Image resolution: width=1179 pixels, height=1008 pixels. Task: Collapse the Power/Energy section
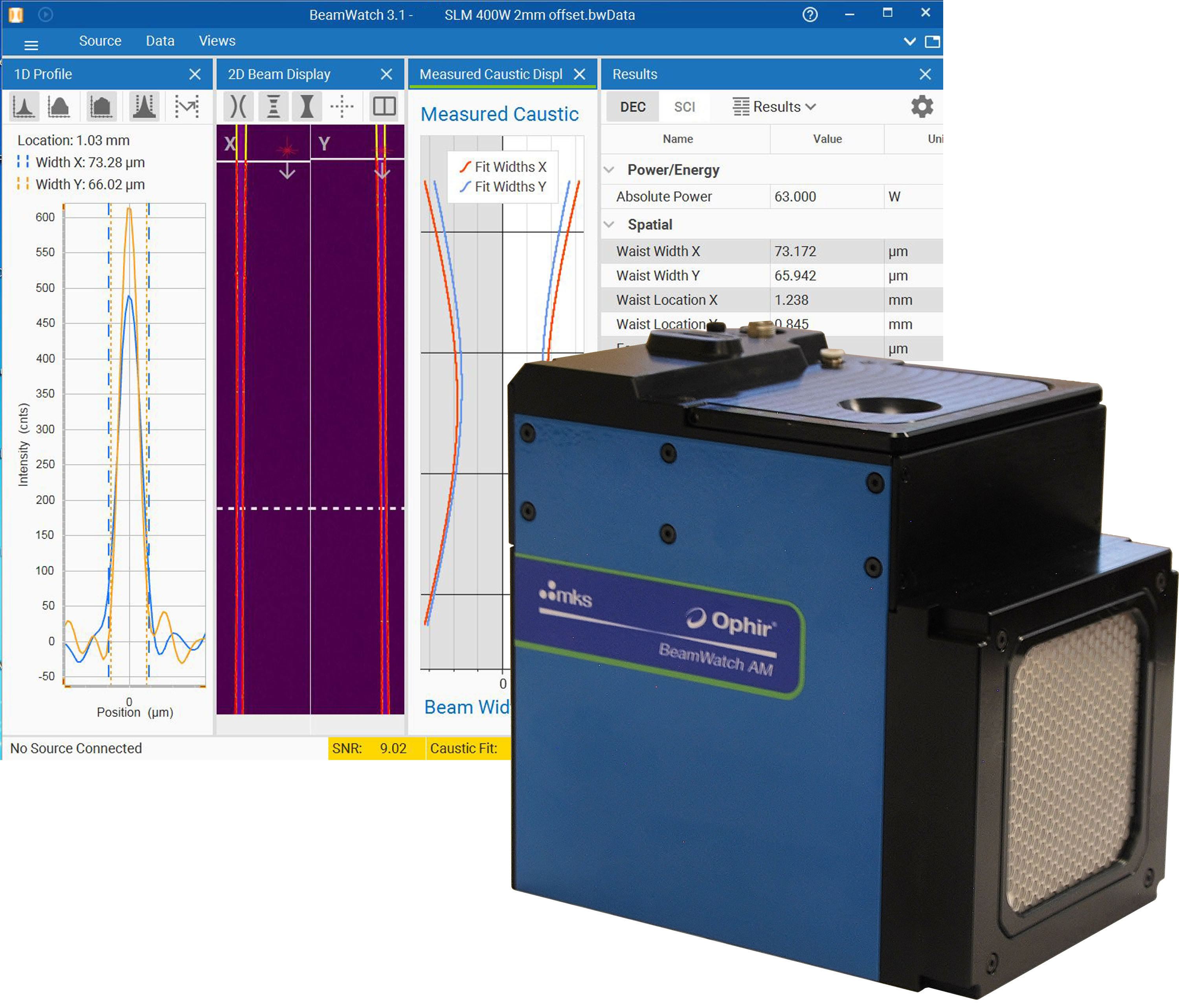point(610,169)
